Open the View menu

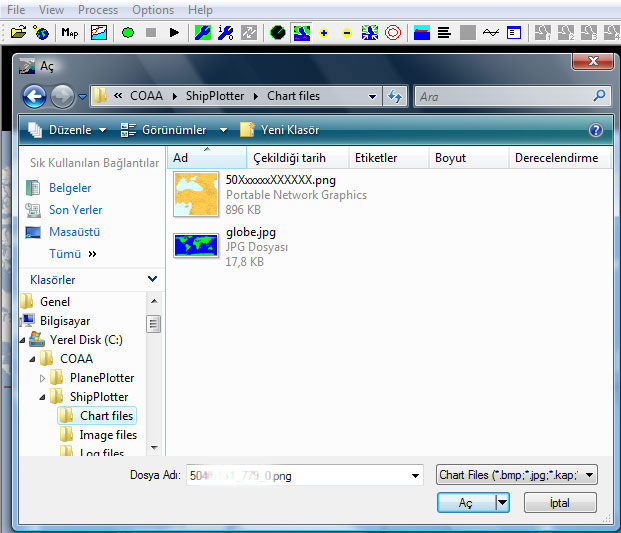coord(51,10)
